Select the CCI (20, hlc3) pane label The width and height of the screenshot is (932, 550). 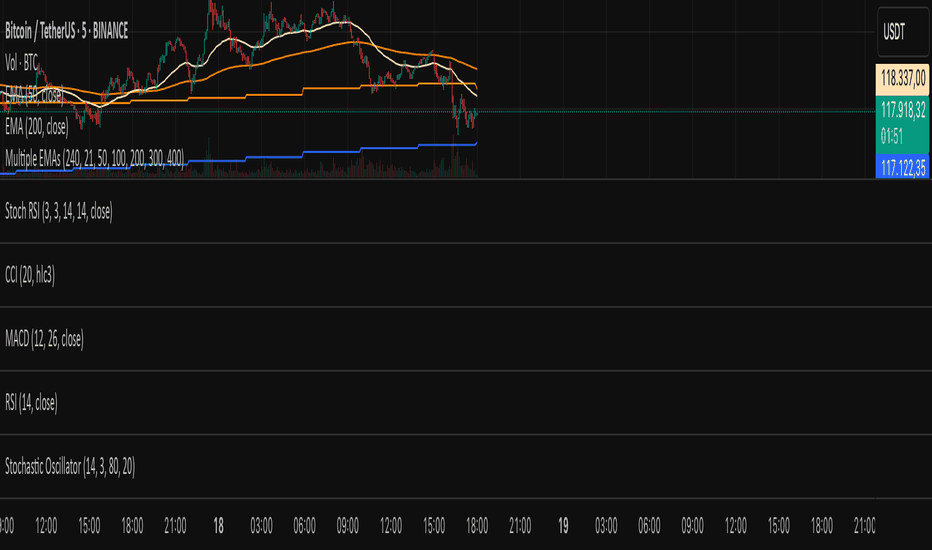[30, 275]
